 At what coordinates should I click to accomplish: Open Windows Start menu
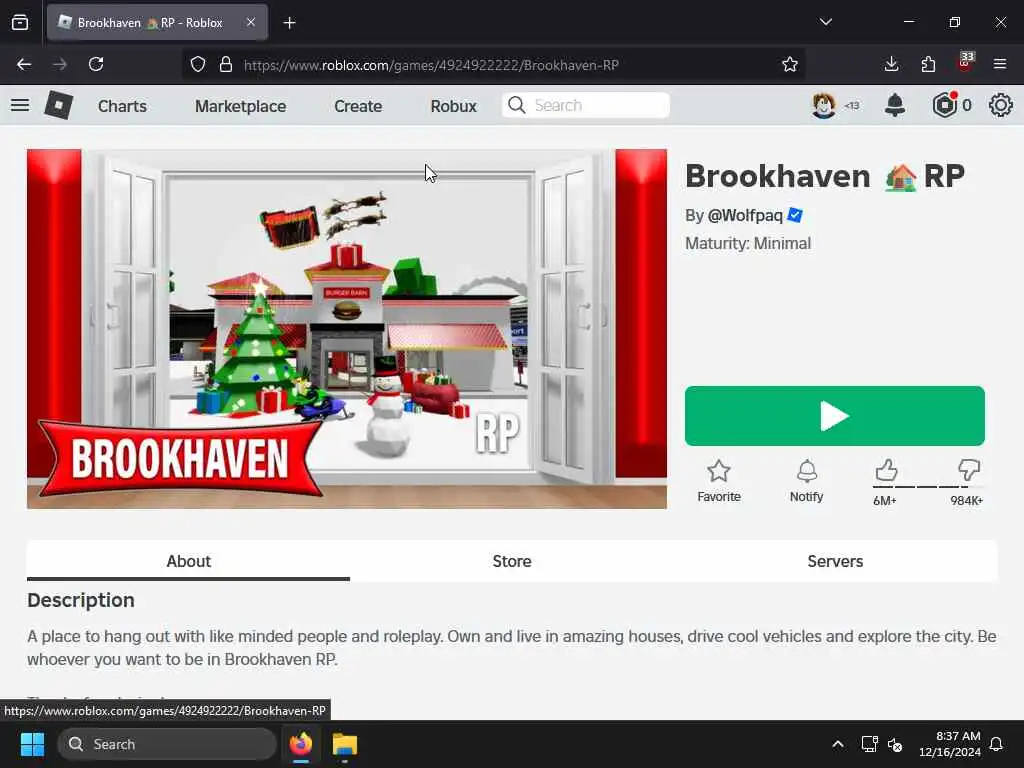[x=32, y=744]
